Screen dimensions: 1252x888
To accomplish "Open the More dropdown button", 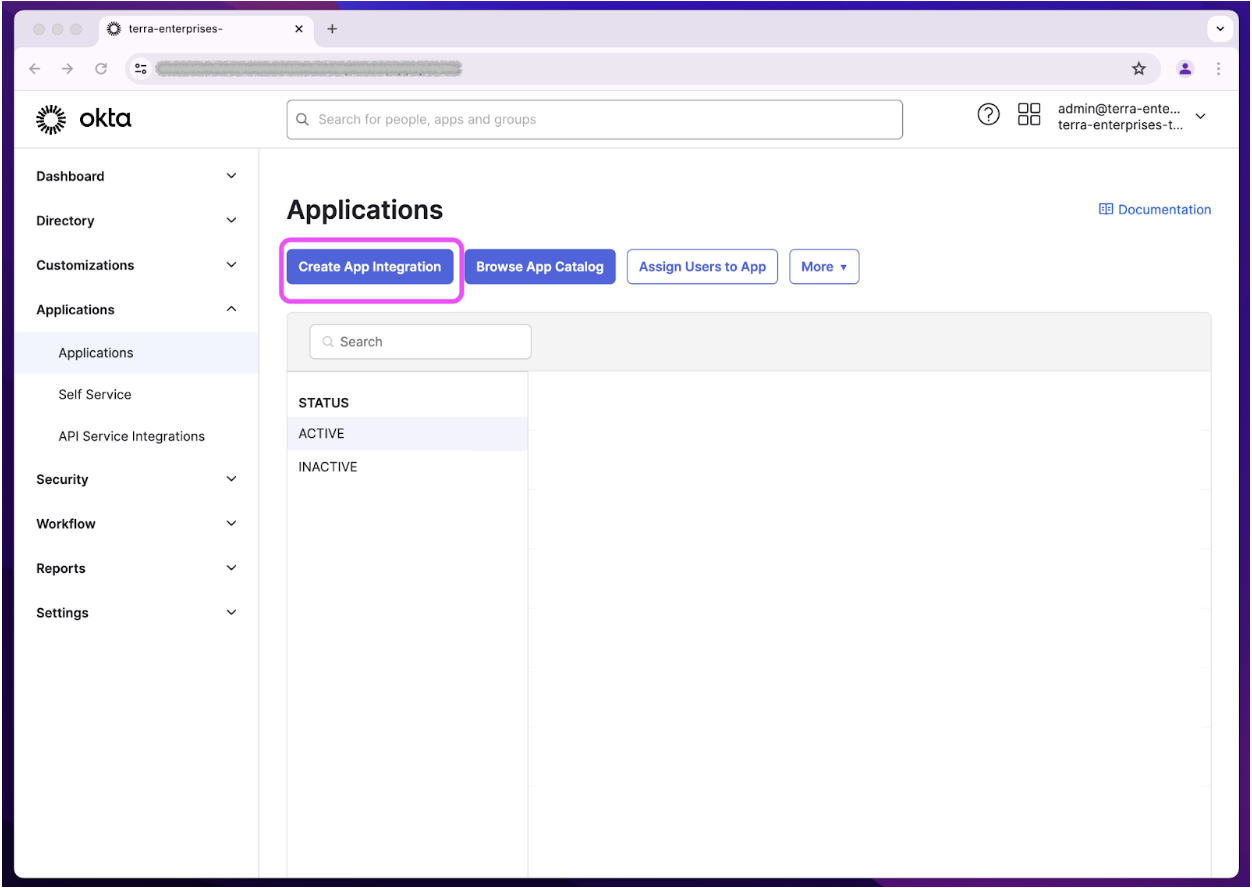I will point(824,267).
